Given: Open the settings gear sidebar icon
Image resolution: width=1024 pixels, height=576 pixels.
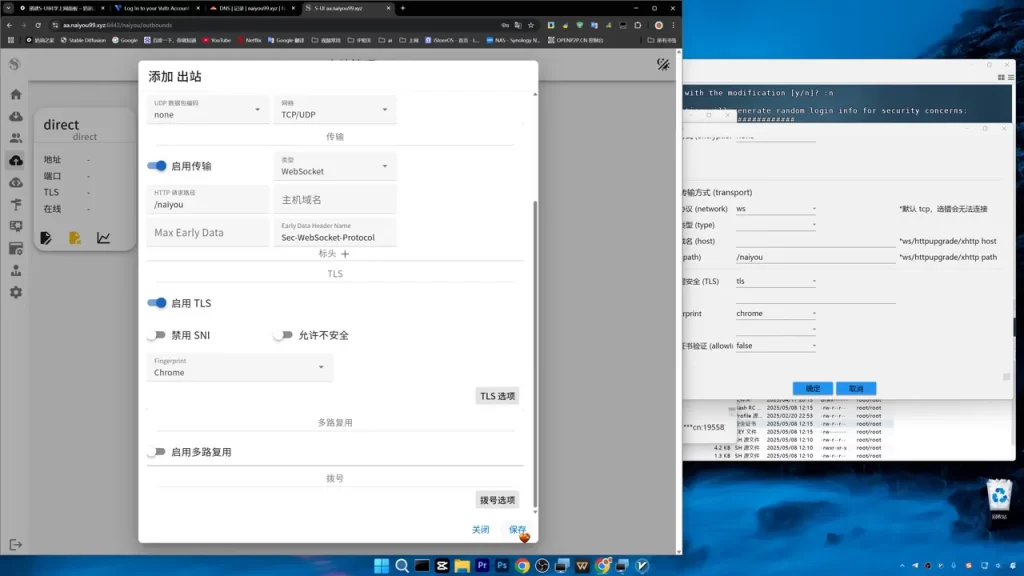Looking at the screenshot, I should (x=16, y=293).
